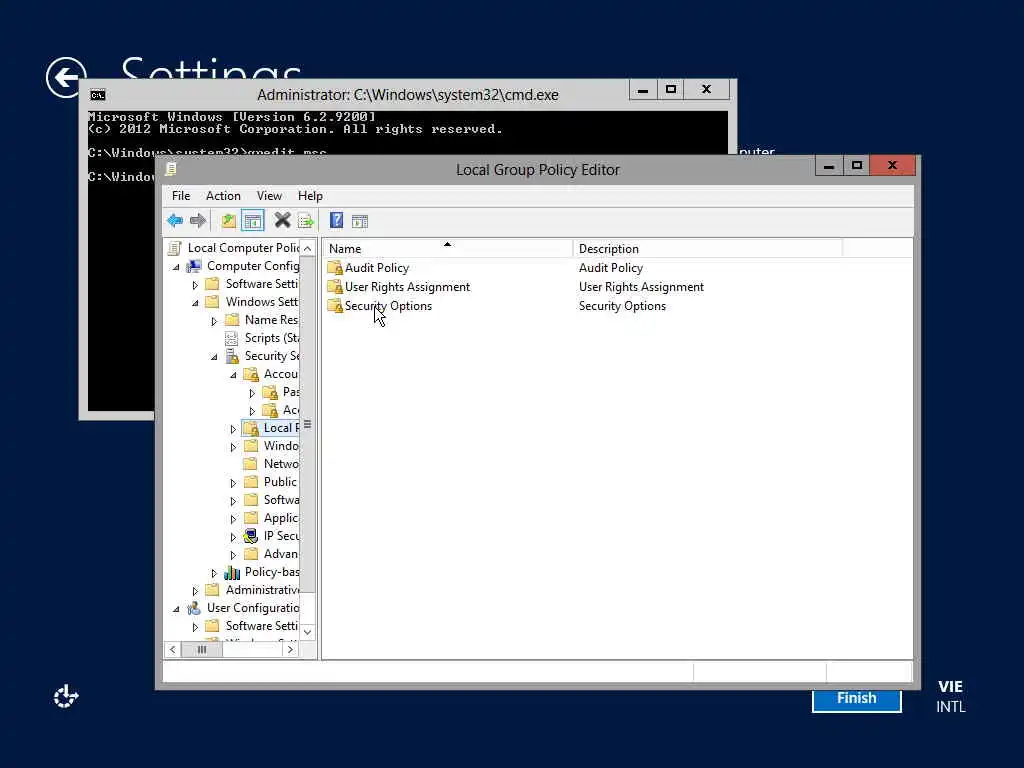This screenshot has height=768, width=1024.
Task: Open the Action menu
Action: [223, 196]
